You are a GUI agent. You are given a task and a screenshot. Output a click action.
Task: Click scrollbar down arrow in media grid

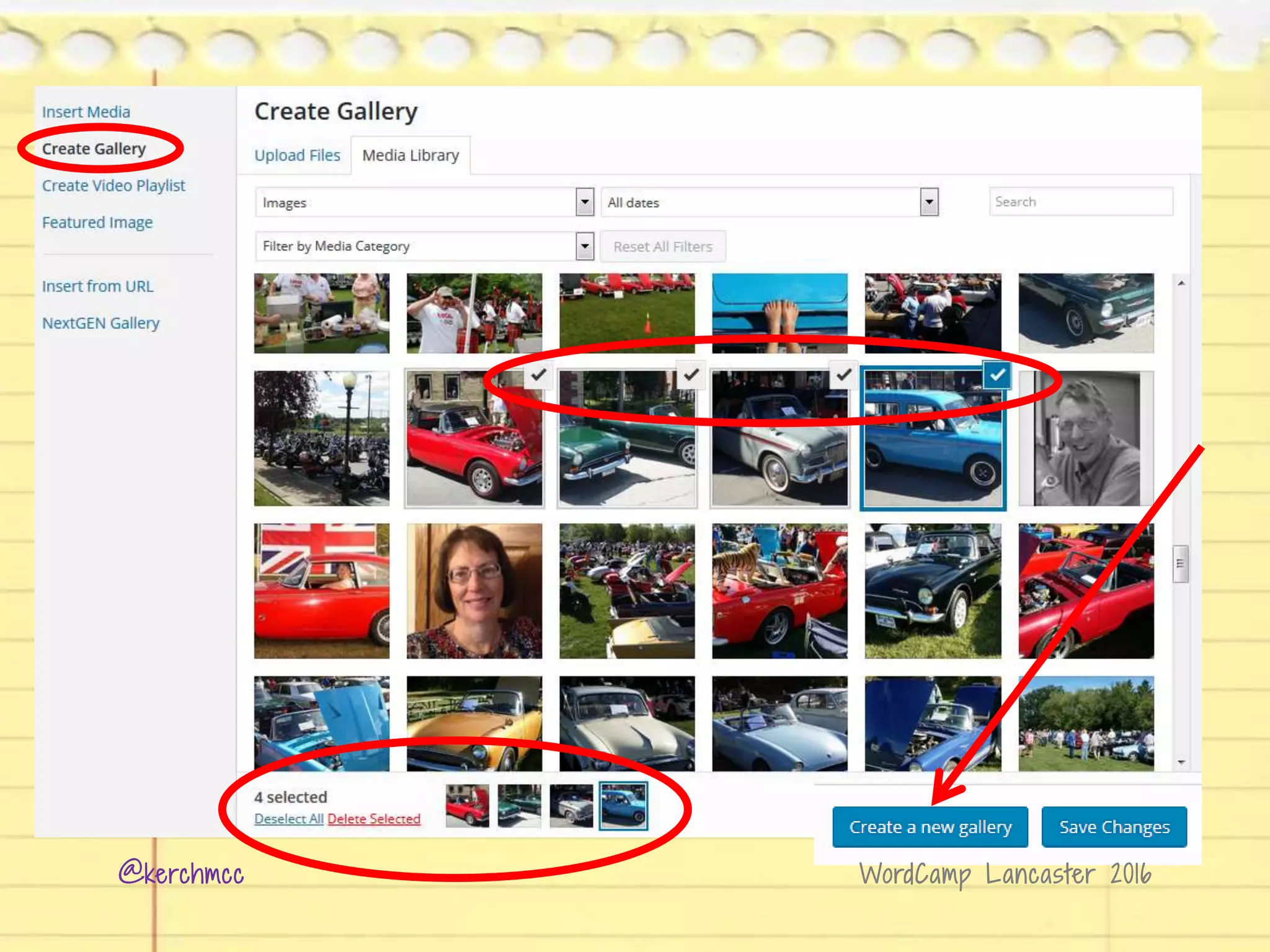[1181, 762]
